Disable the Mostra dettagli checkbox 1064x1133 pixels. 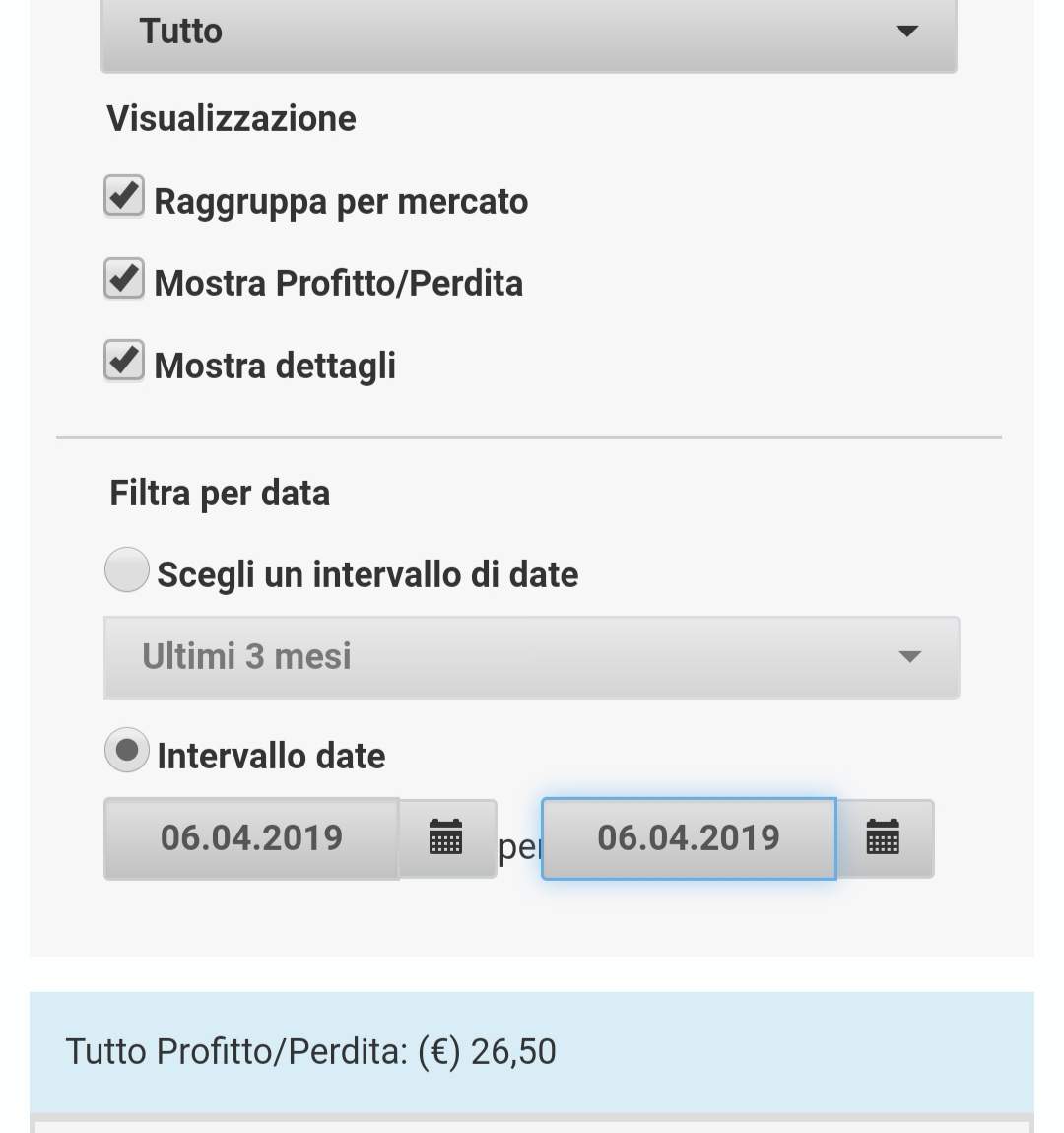point(124,362)
